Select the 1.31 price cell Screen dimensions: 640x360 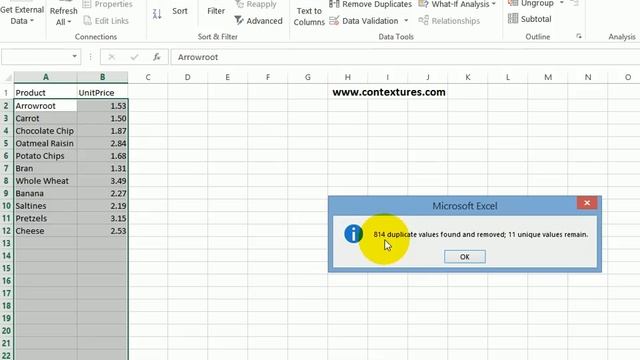click(102, 169)
